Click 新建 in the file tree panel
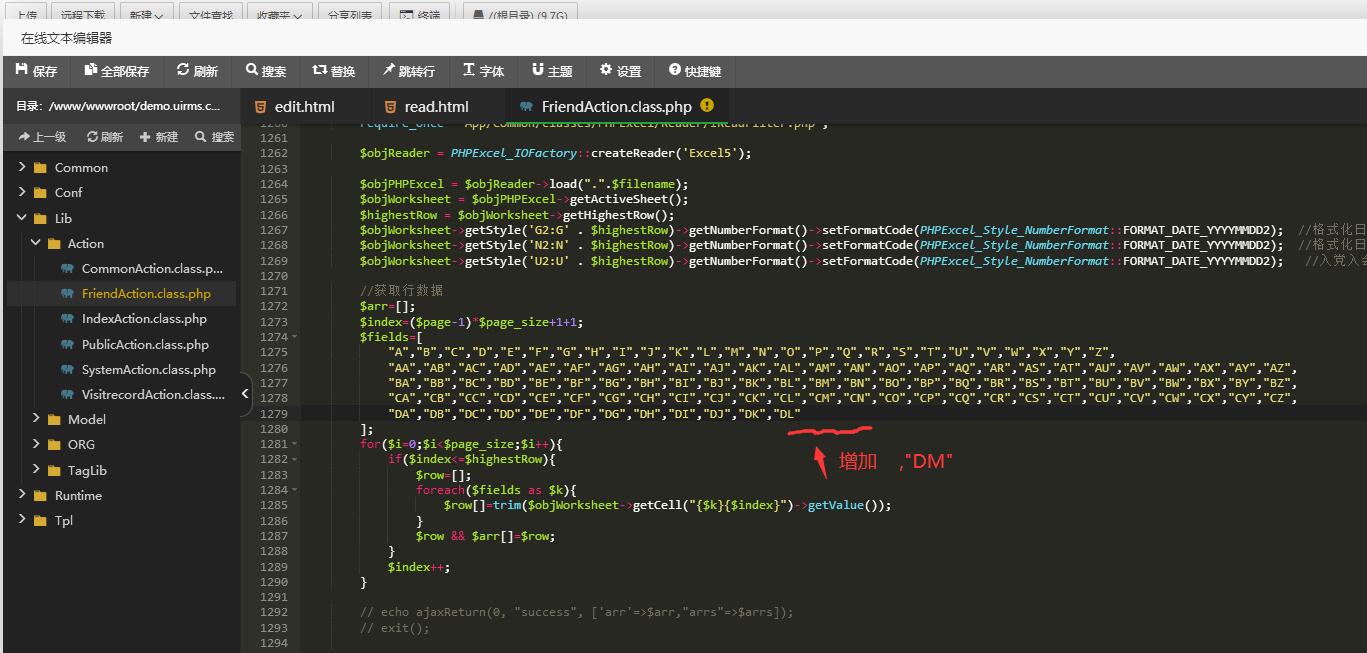1367x653 pixels. (159, 137)
